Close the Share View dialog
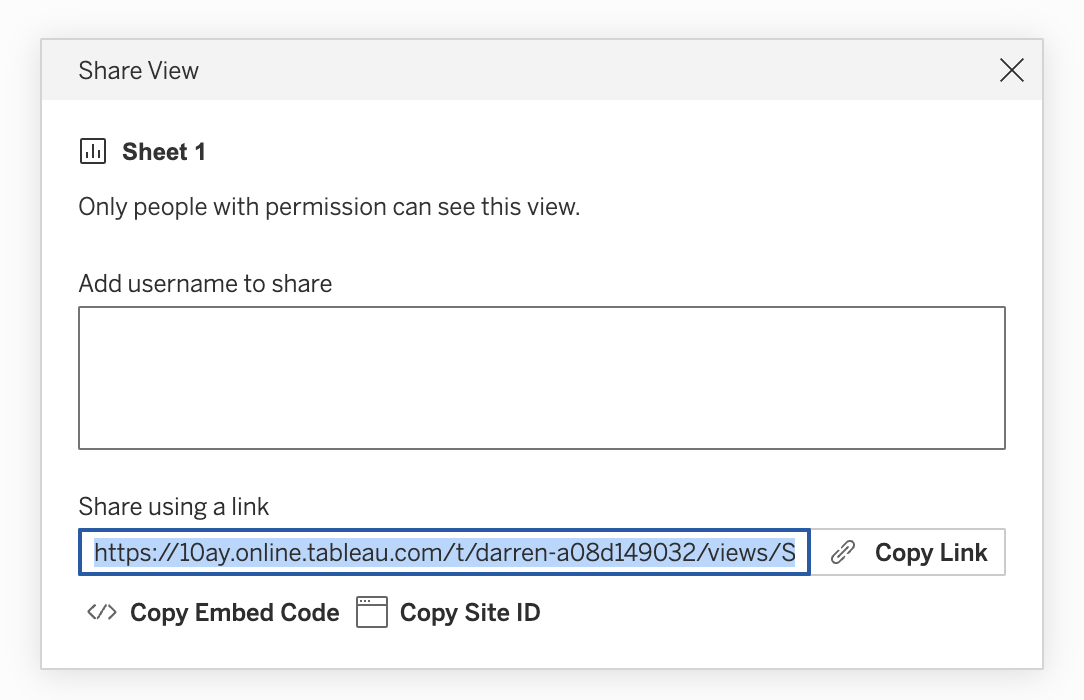The height and width of the screenshot is (700, 1084). (1011, 70)
